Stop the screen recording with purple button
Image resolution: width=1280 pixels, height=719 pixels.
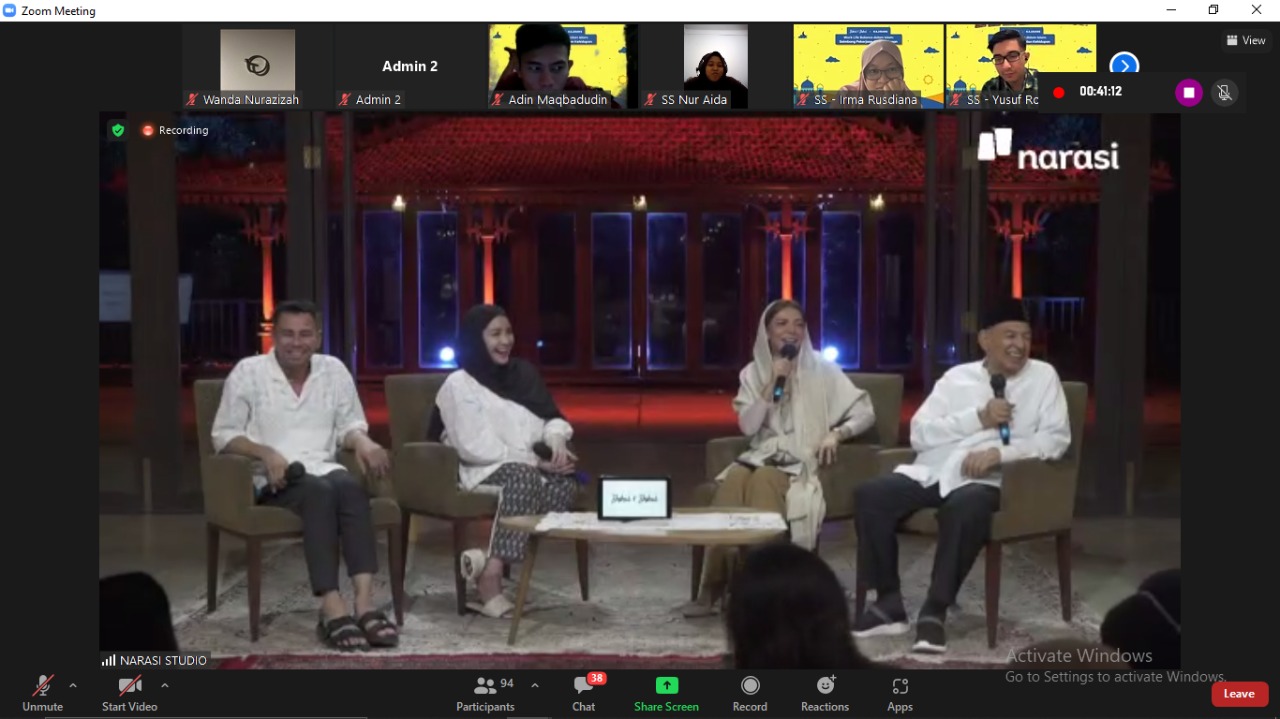pos(1188,93)
